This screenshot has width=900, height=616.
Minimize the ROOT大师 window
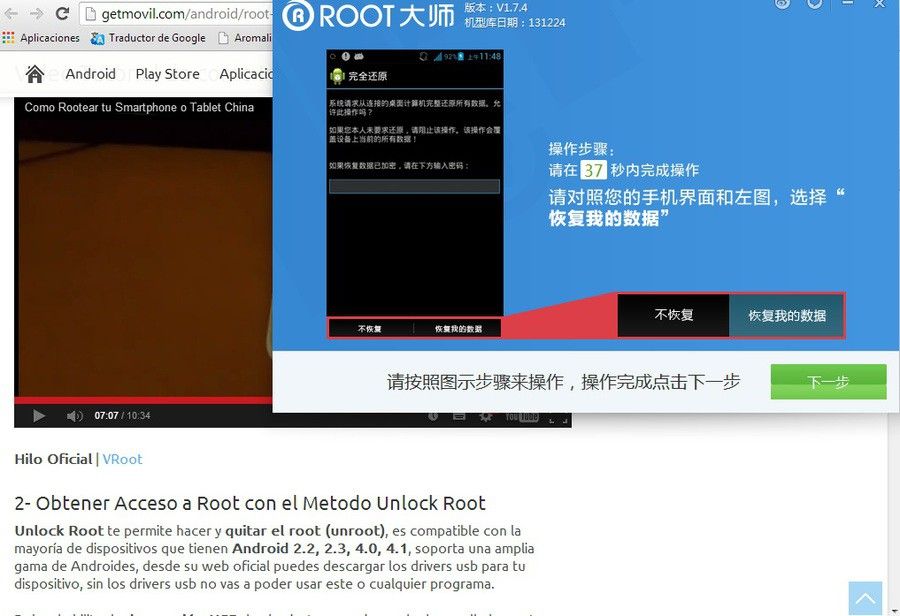(x=848, y=4)
